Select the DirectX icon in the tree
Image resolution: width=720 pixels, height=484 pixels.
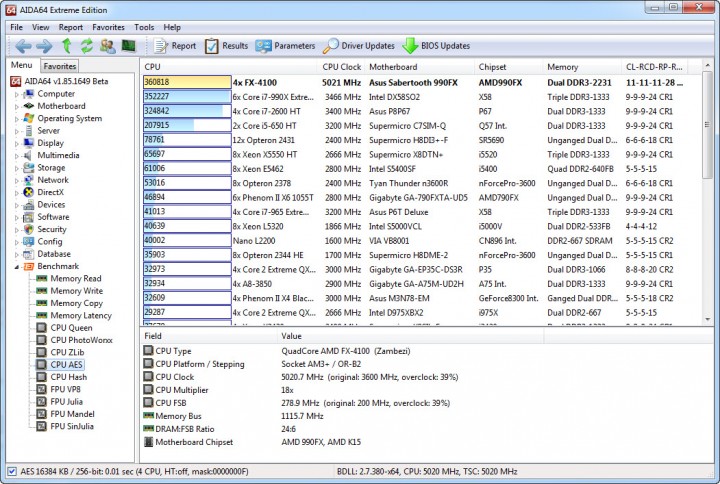click(28, 192)
